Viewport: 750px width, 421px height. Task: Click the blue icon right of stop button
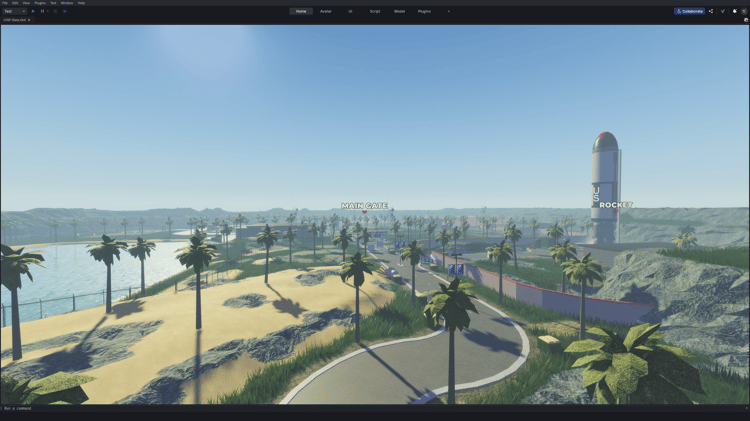[65, 11]
